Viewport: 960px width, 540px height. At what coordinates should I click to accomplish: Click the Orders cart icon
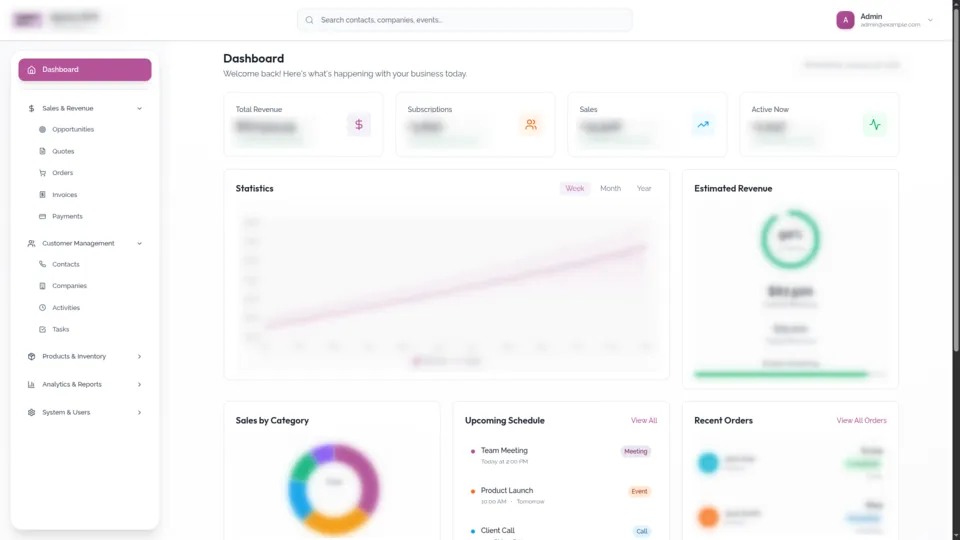[42, 173]
